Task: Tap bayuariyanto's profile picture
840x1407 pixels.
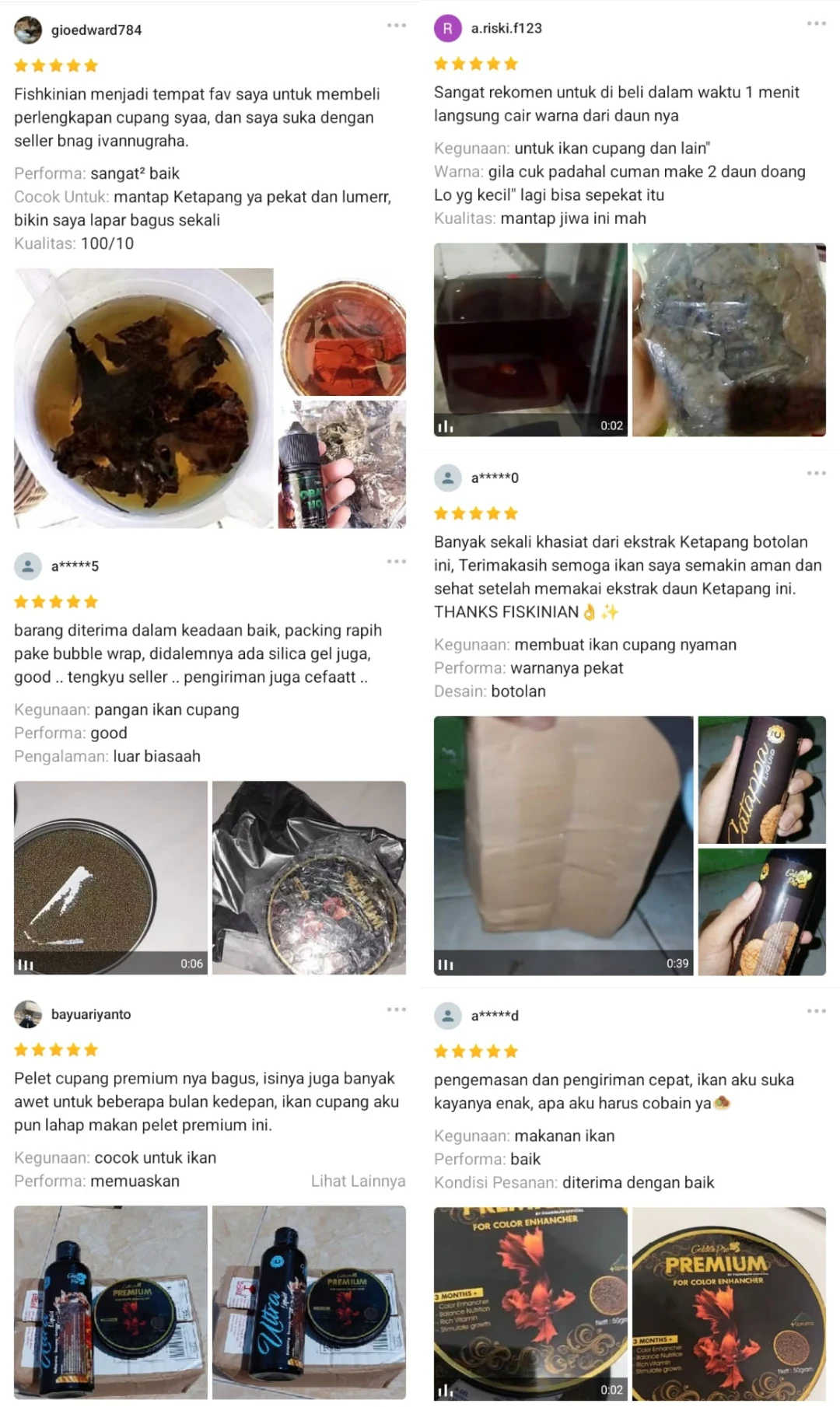Action: pos(28,1014)
